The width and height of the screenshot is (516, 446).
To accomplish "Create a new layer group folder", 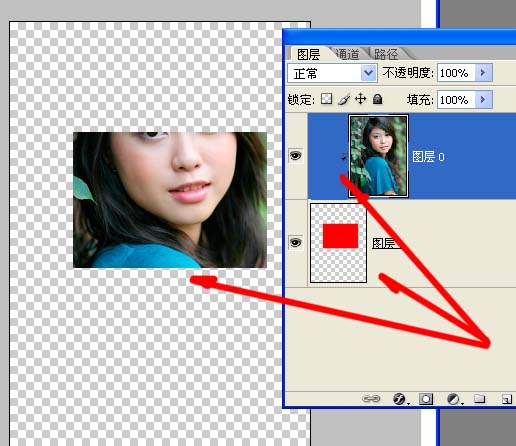I will pyautogui.click(x=479, y=398).
